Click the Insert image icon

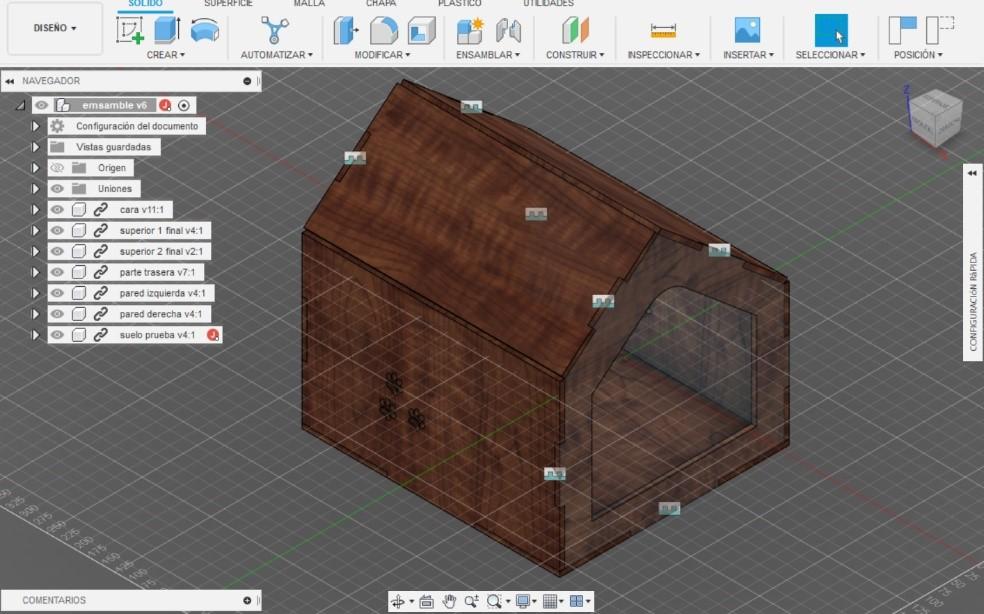747,30
